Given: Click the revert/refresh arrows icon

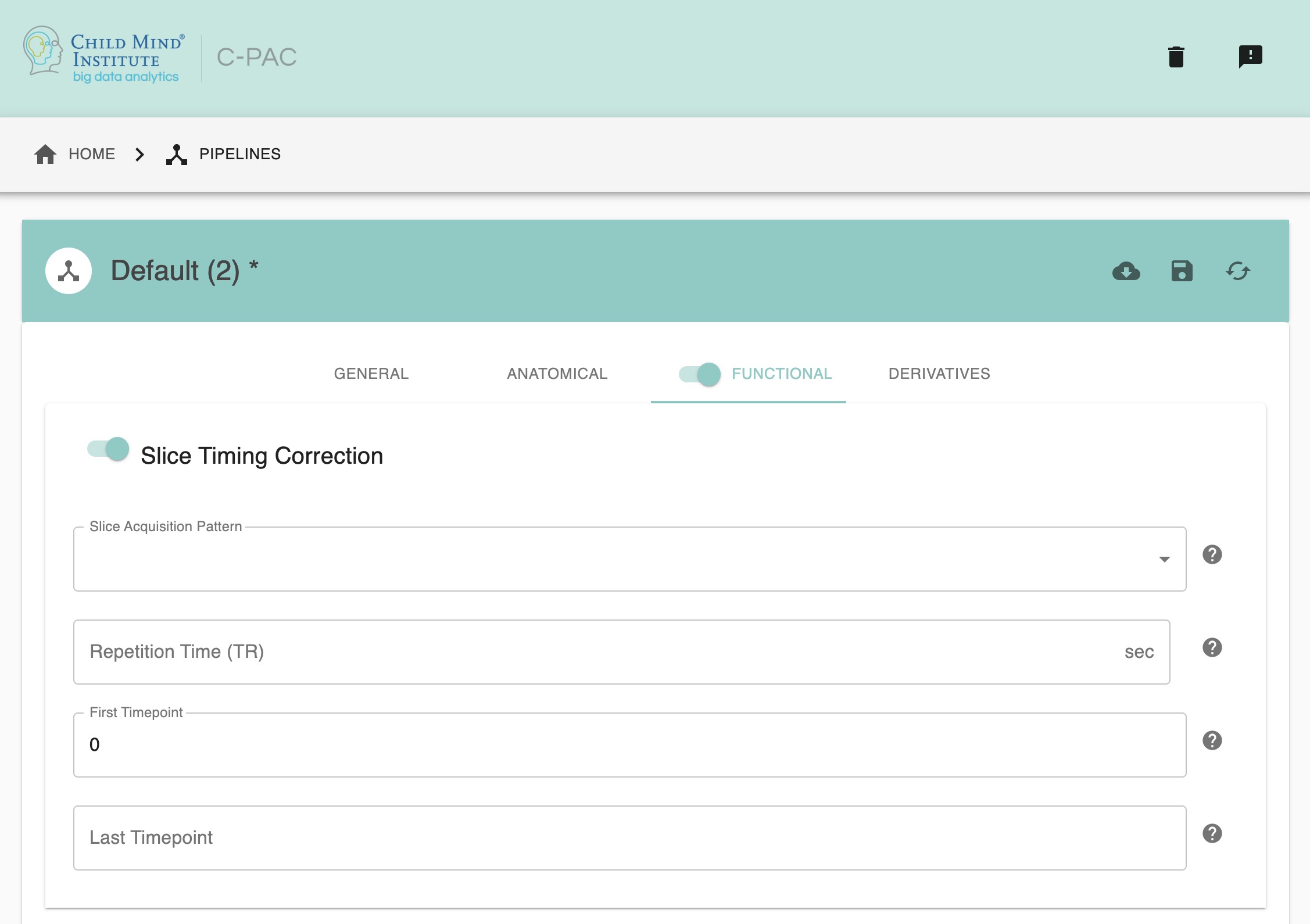Looking at the screenshot, I should pos(1237,271).
